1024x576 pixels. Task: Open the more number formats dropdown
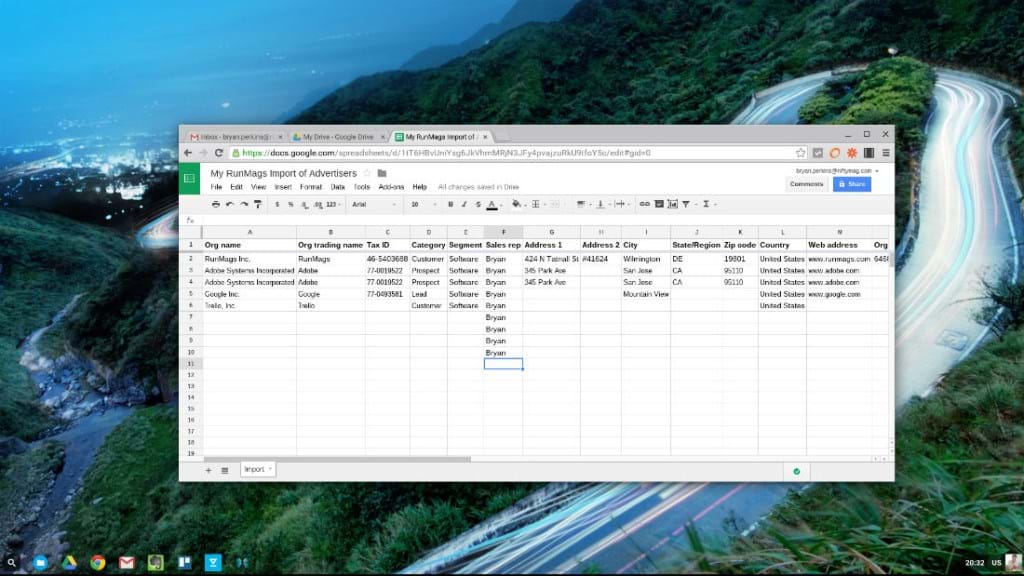pos(333,204)
